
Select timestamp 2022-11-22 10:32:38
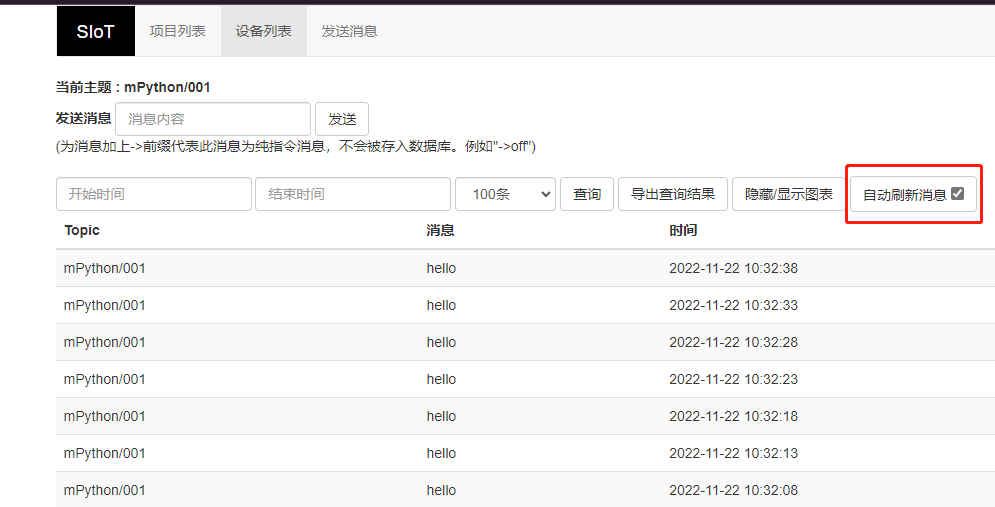click(x=734, y=268)
